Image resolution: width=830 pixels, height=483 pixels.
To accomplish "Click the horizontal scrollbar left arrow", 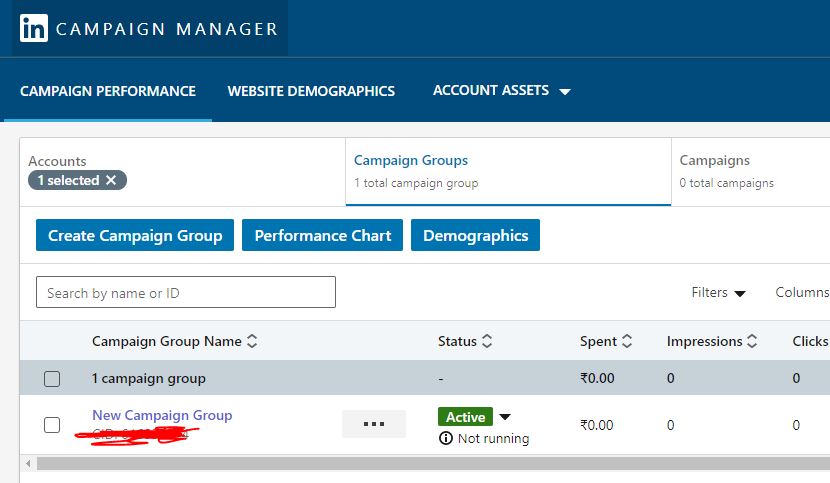I will click(28, 464).
